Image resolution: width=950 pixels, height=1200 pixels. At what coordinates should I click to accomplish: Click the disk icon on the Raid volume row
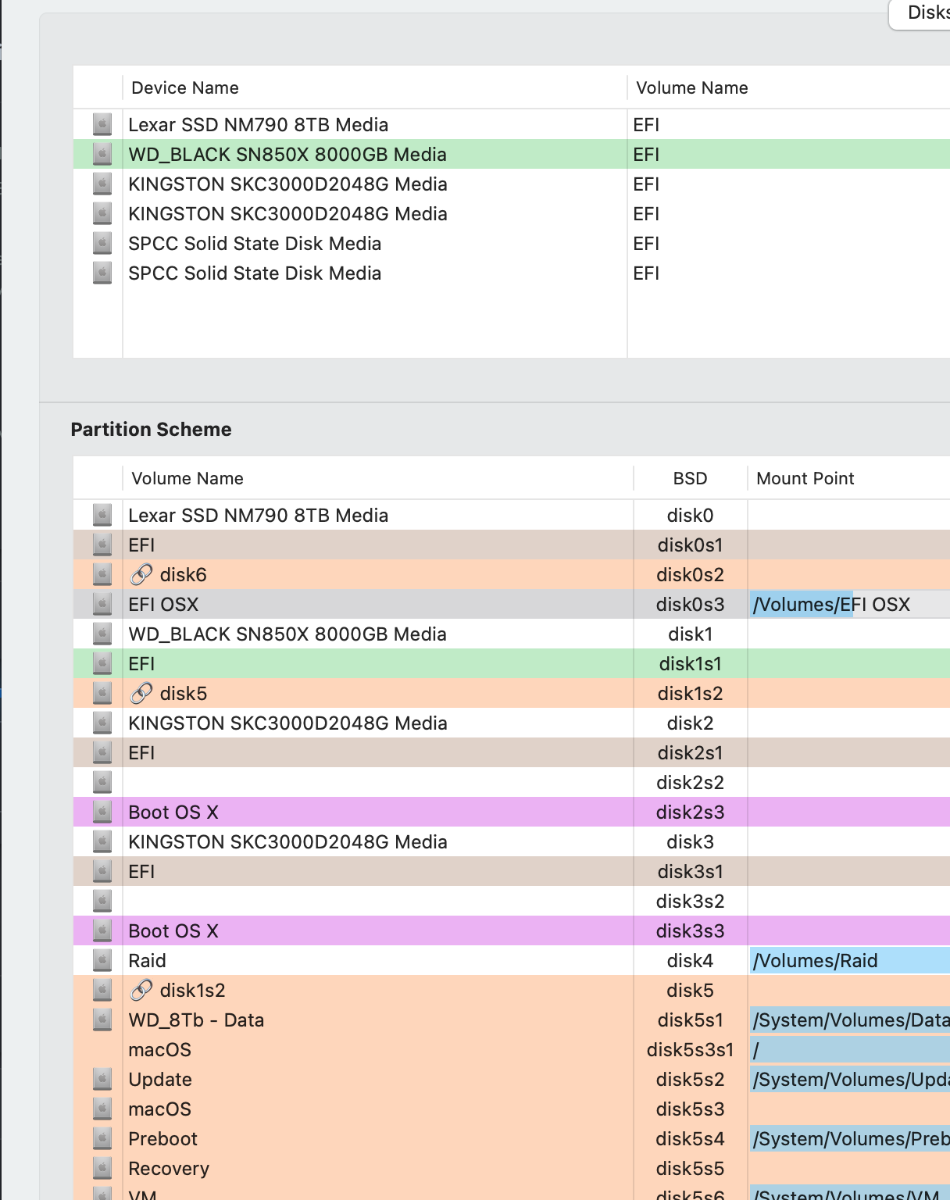(x=102, y=961)
